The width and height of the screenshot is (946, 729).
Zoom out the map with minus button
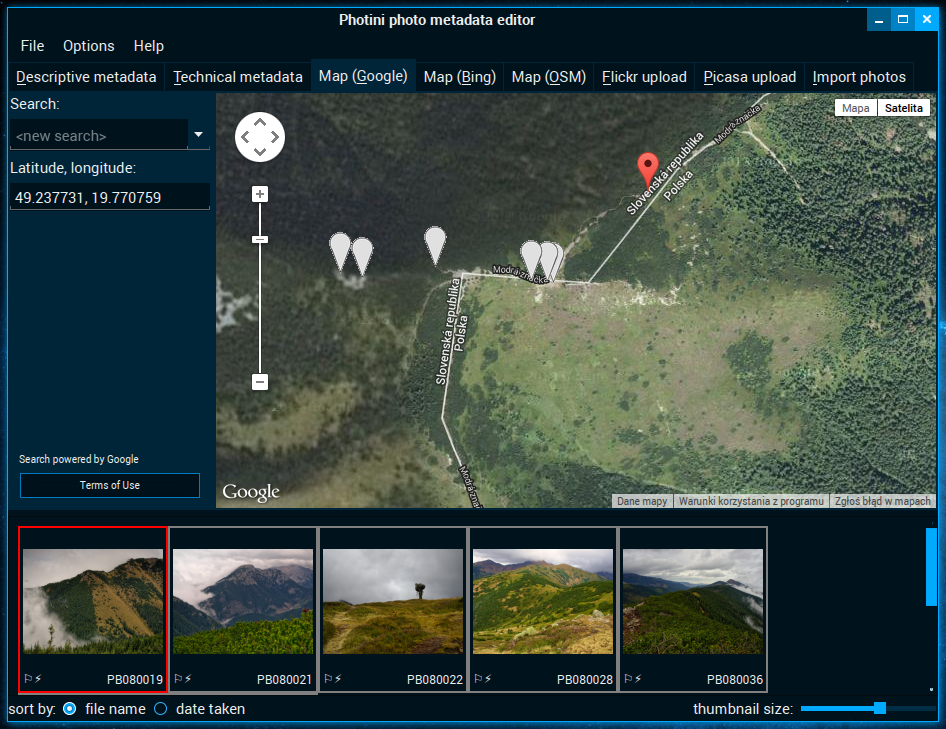tap(260, 382)
